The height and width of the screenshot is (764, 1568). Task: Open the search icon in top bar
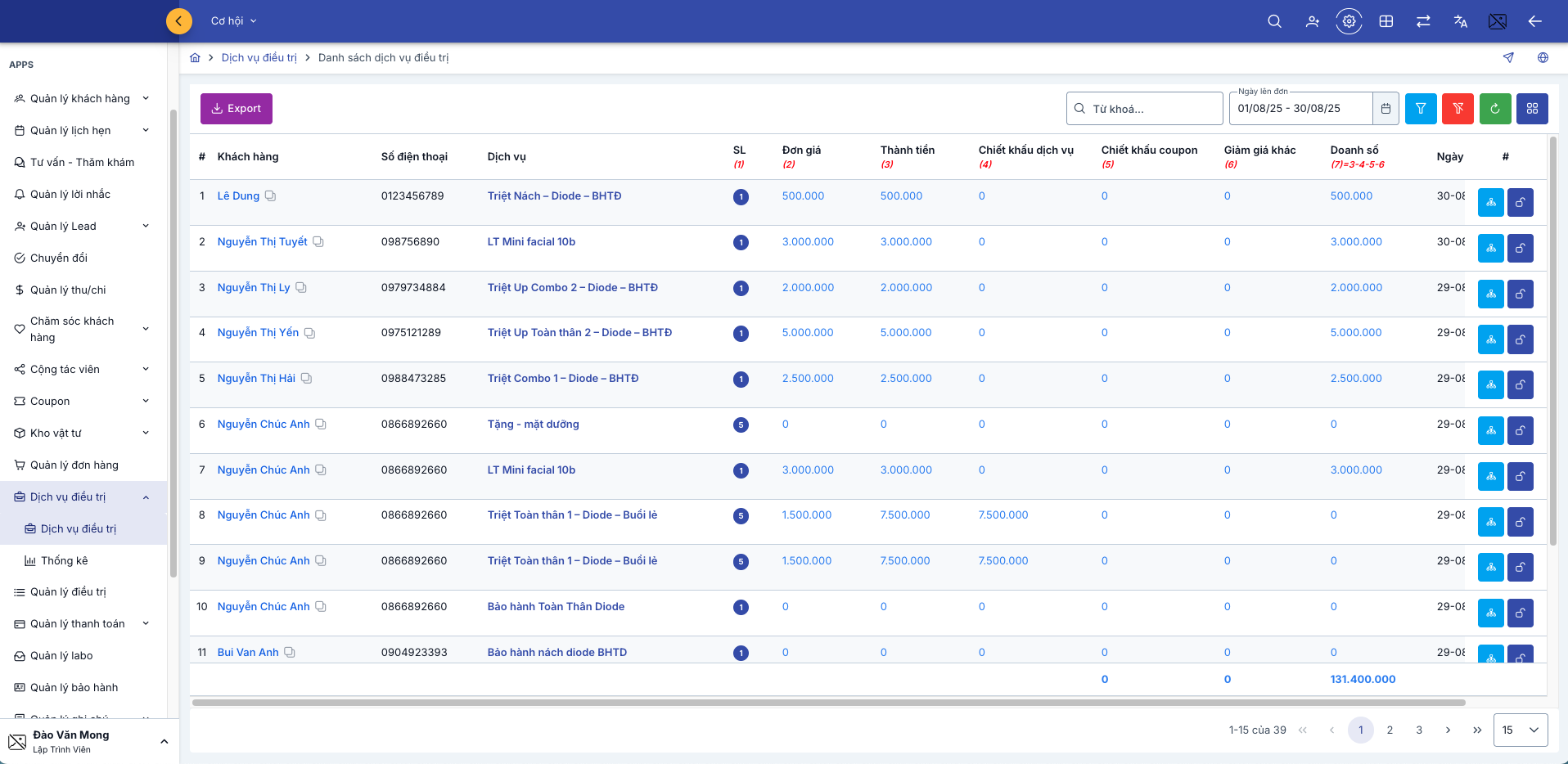(x=1274, y=21)
